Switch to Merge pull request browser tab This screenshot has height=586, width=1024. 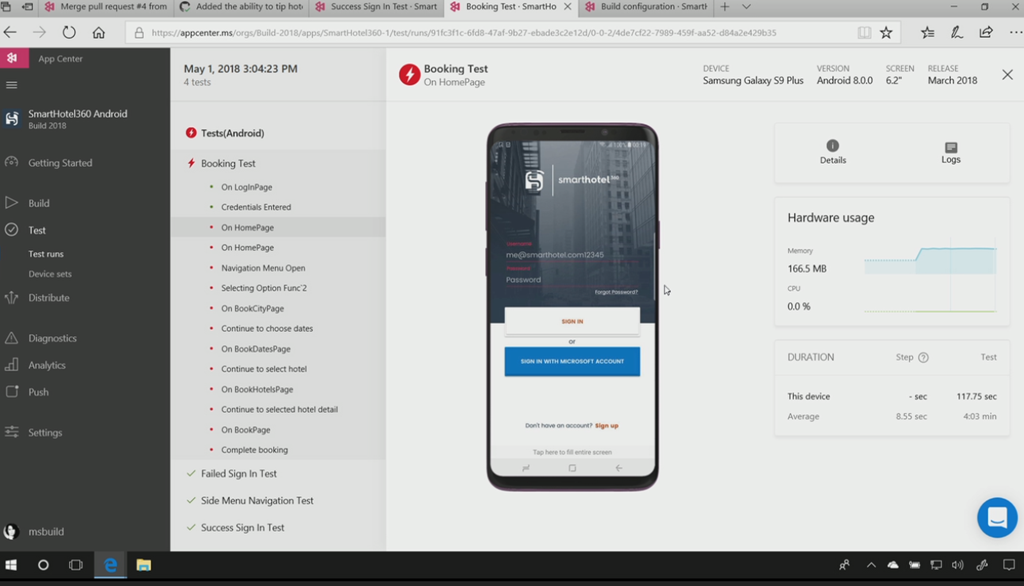coord(106,7)
